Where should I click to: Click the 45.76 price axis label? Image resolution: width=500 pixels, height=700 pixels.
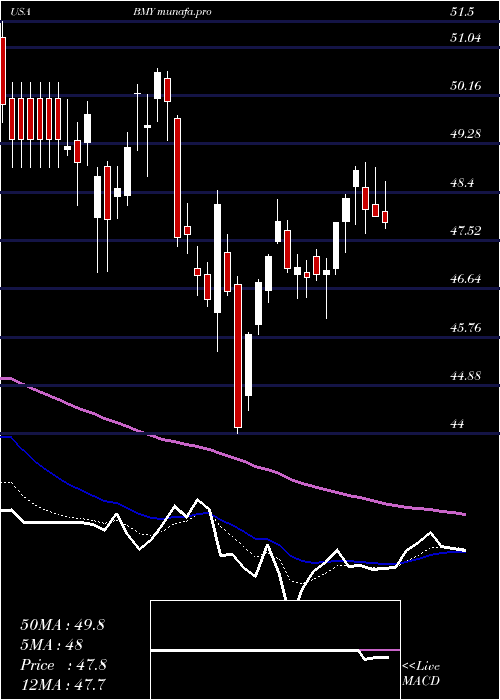(465, 328)
